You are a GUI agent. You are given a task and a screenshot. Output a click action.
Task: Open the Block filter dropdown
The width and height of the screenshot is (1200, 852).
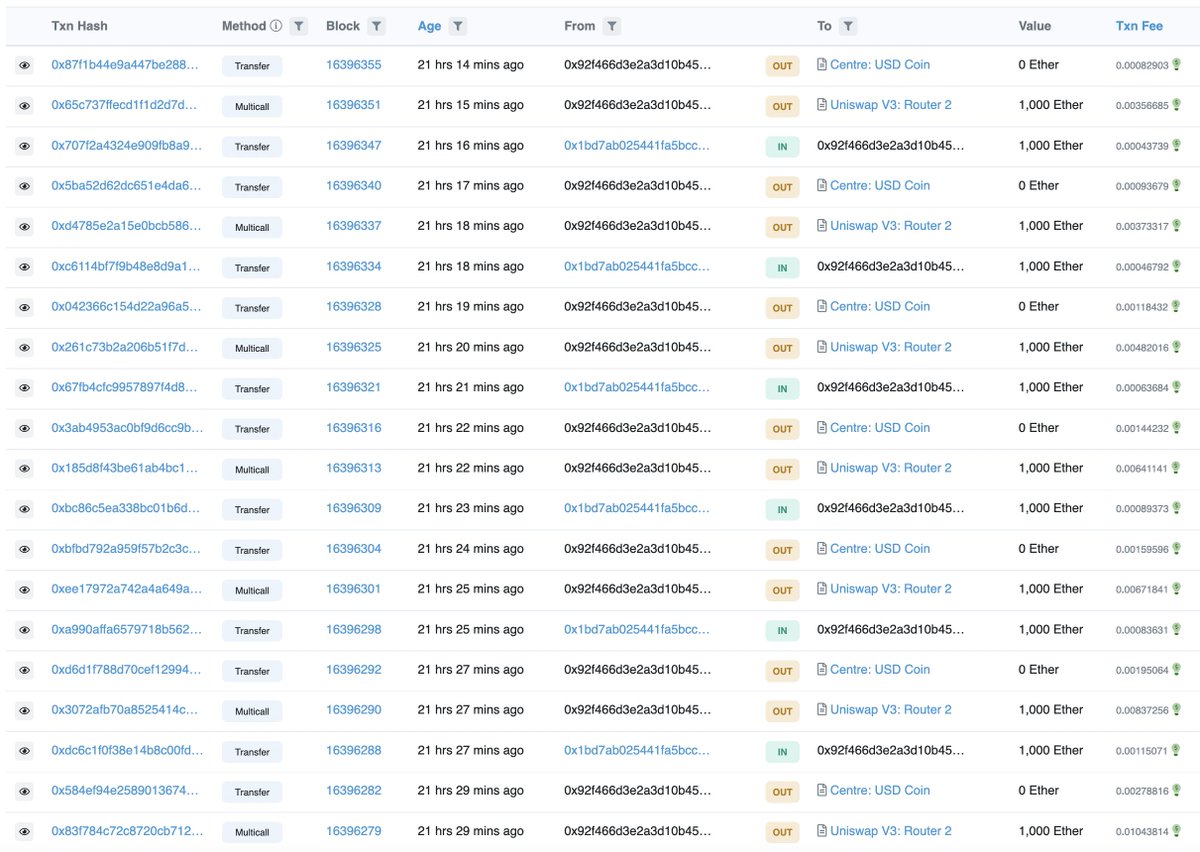(x=377, y=26)
